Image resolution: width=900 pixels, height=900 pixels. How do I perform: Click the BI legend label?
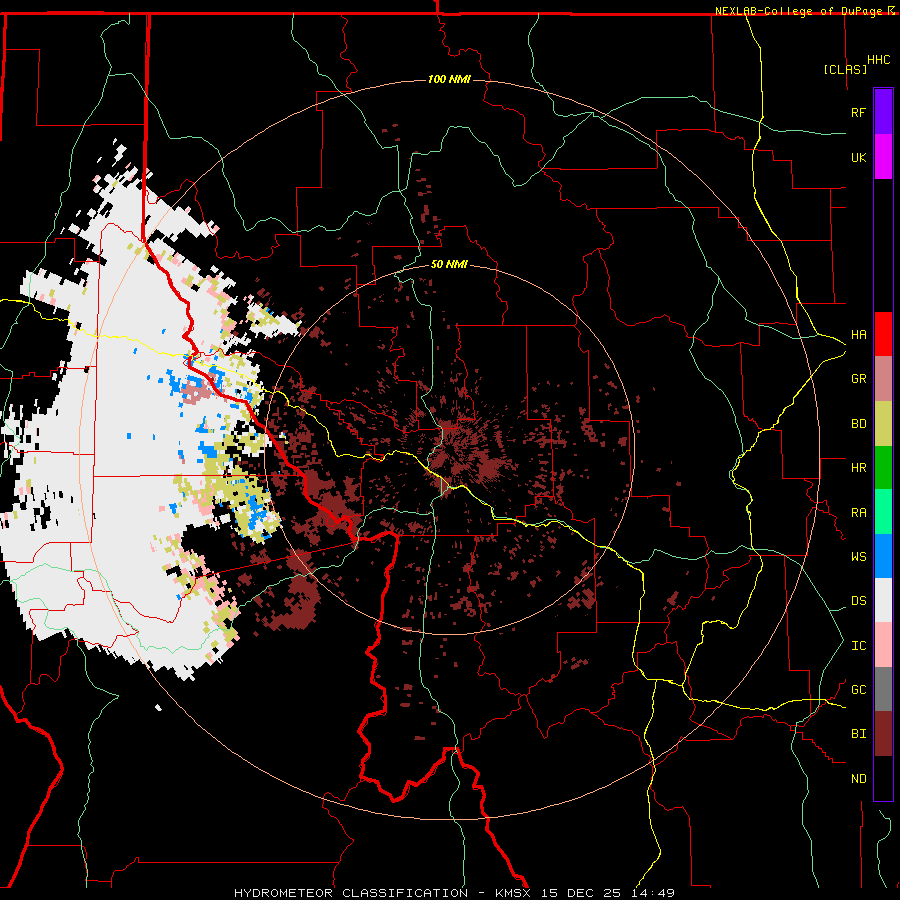point(858,734)
